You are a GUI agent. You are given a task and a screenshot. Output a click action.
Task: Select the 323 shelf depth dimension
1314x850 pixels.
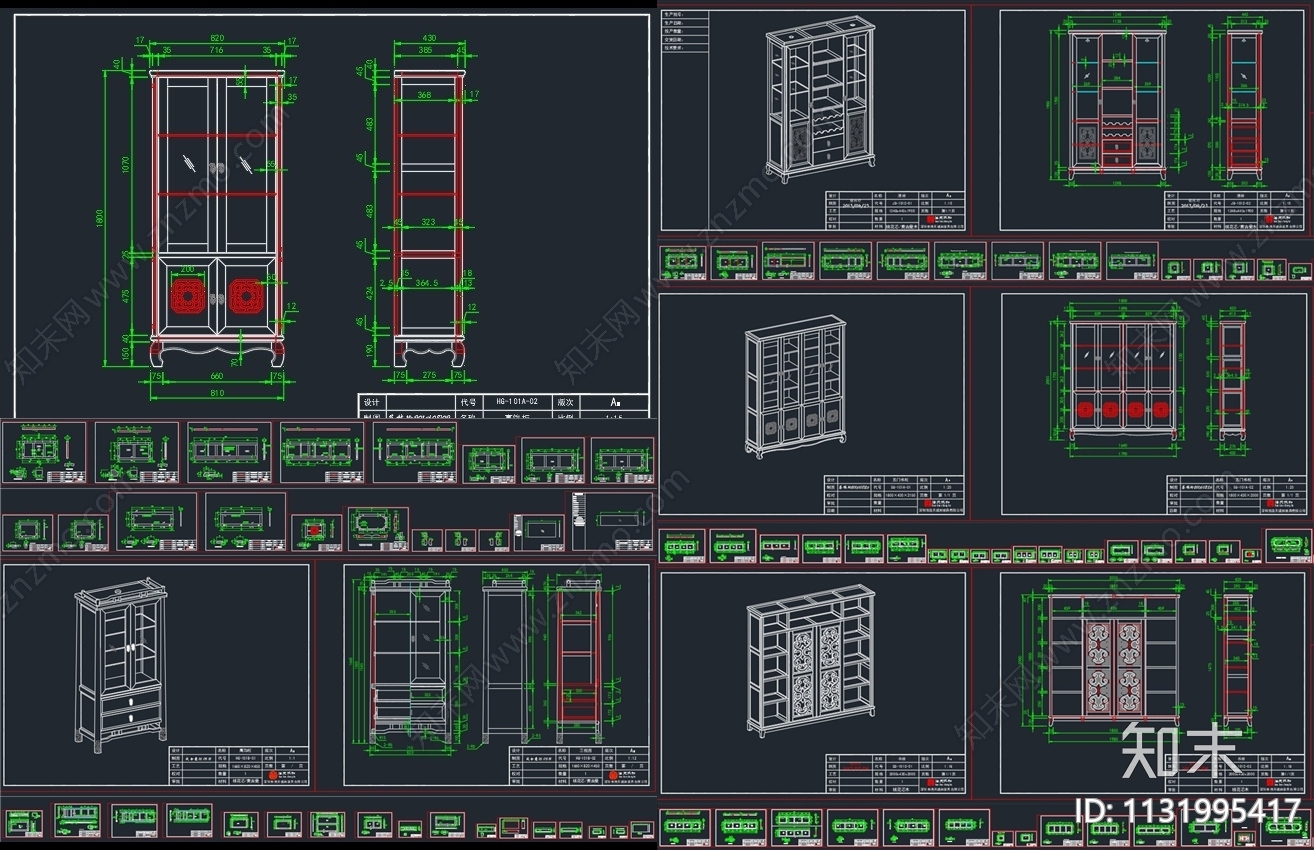tap(428, 221)
